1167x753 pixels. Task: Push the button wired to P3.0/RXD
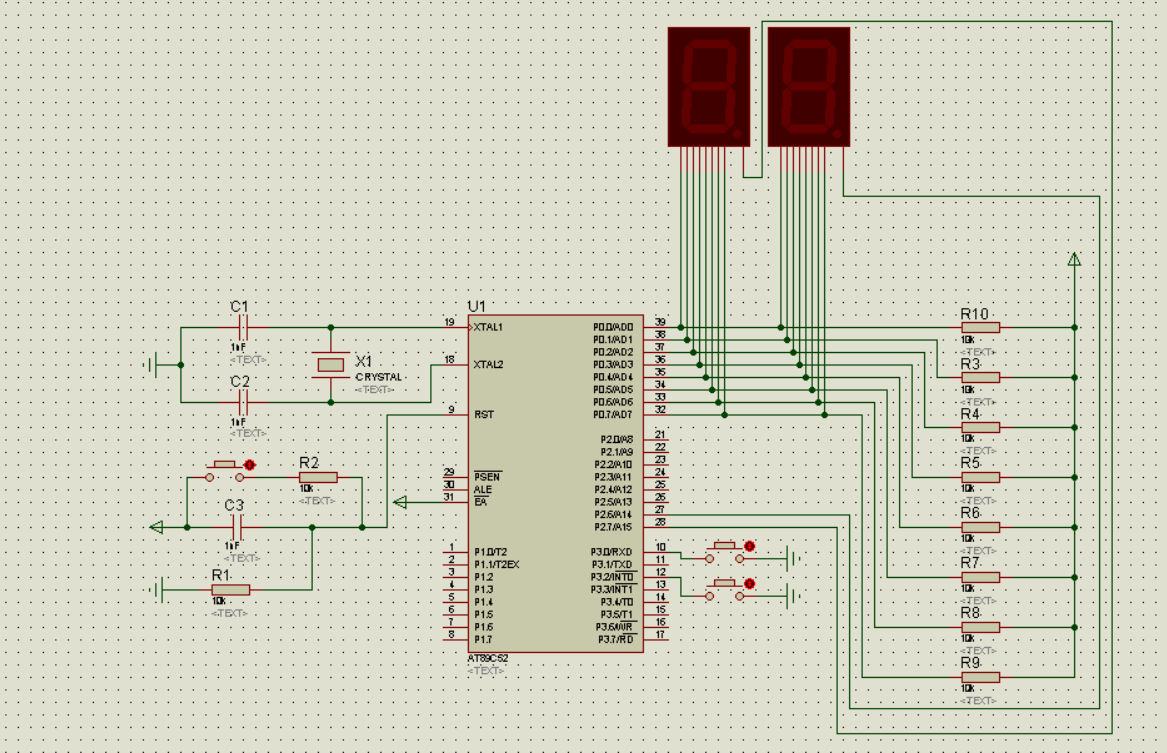click(724, 553)
